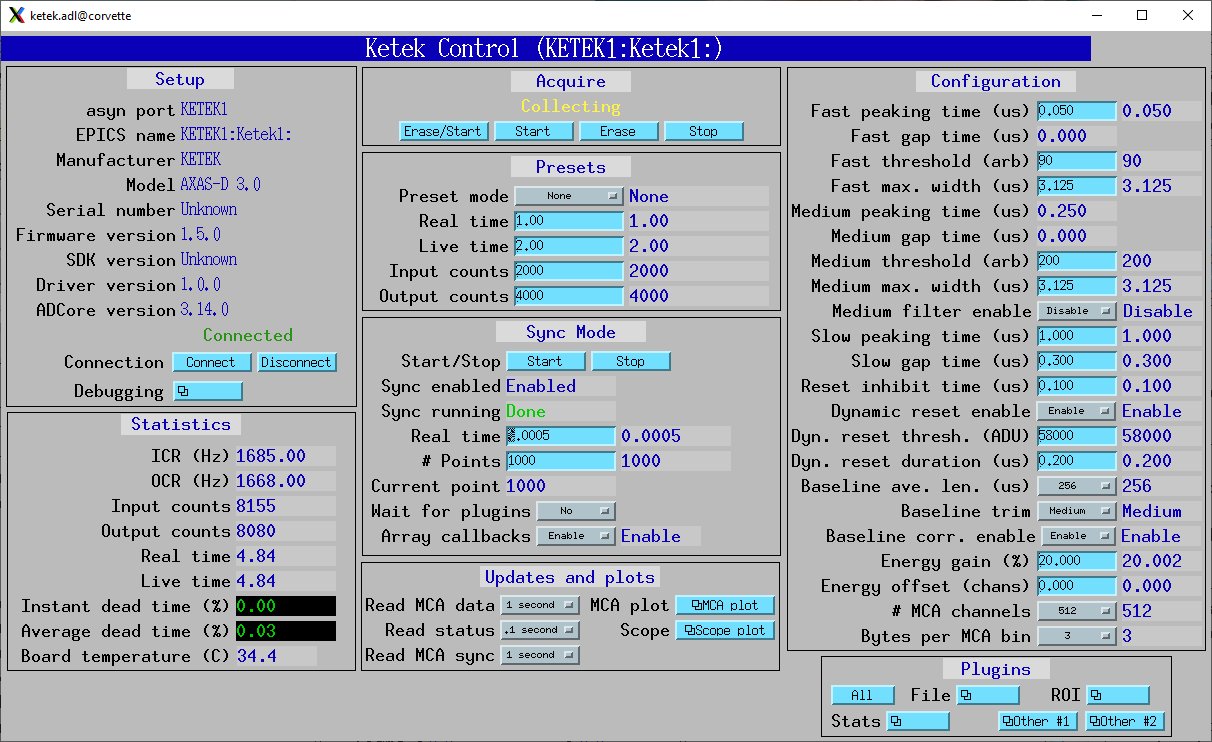Viewport: 1212px width, 742px height.
Task: Click the Presets Real time input field
Action: pos(569,221)
